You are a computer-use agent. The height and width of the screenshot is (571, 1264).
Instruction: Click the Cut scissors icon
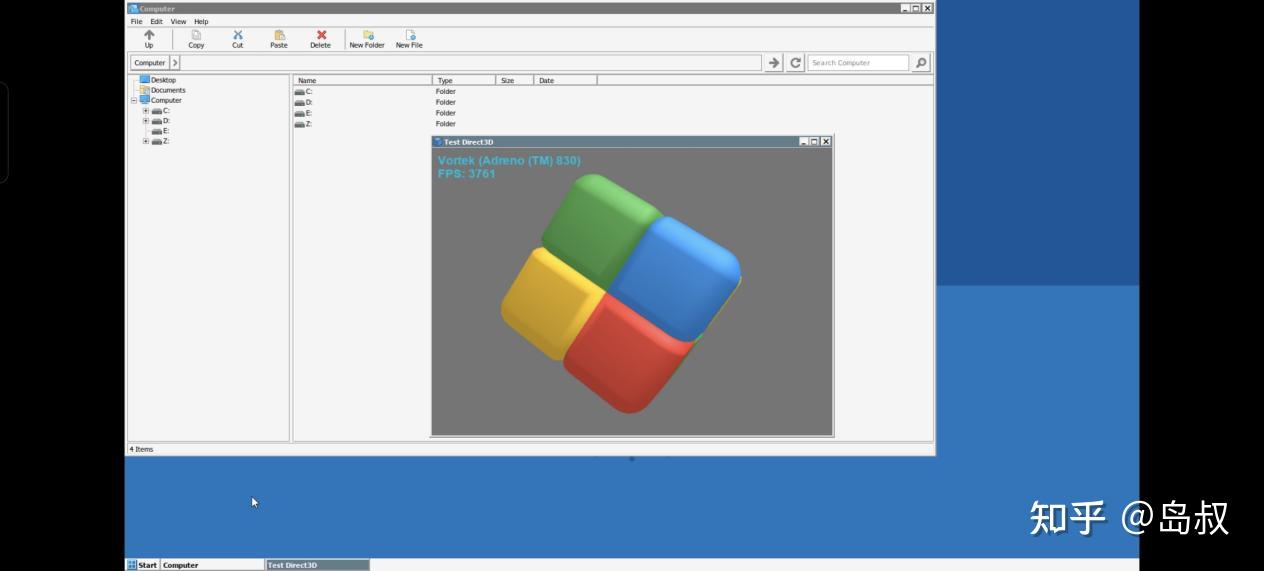[238, 35]
